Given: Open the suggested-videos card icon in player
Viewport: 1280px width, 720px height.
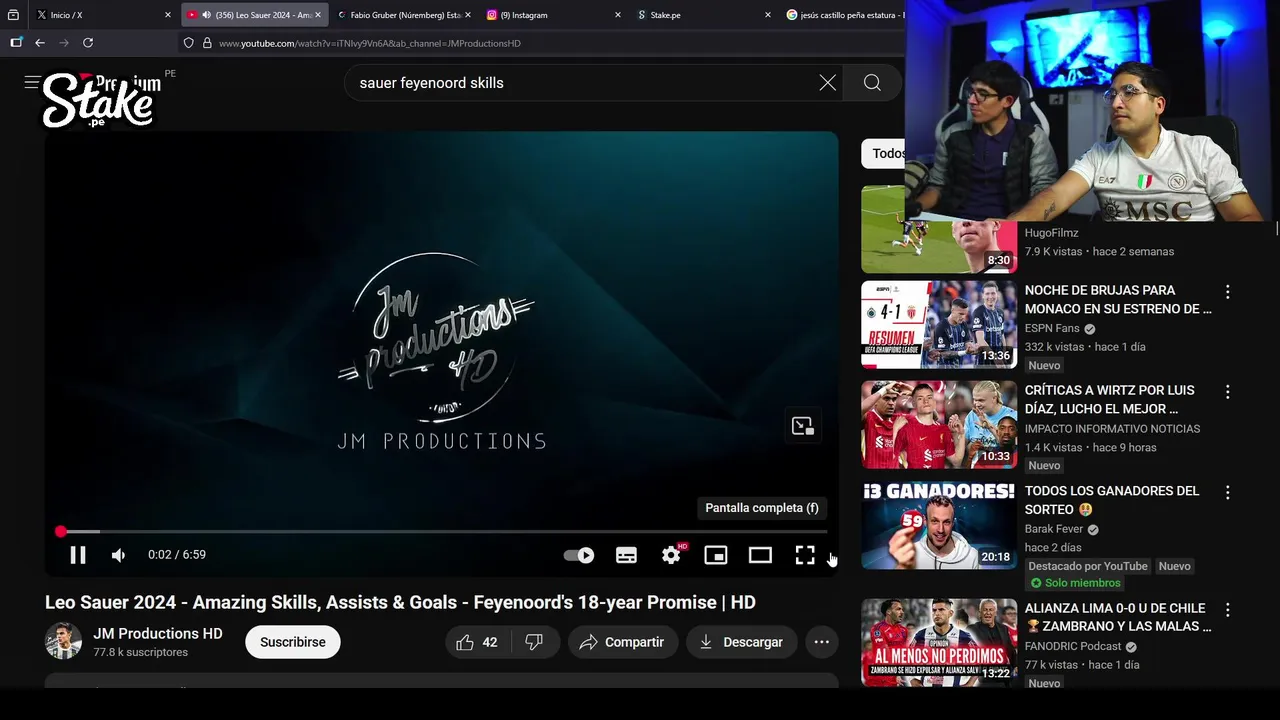Looking at the screenshot, I should point(802,426).
